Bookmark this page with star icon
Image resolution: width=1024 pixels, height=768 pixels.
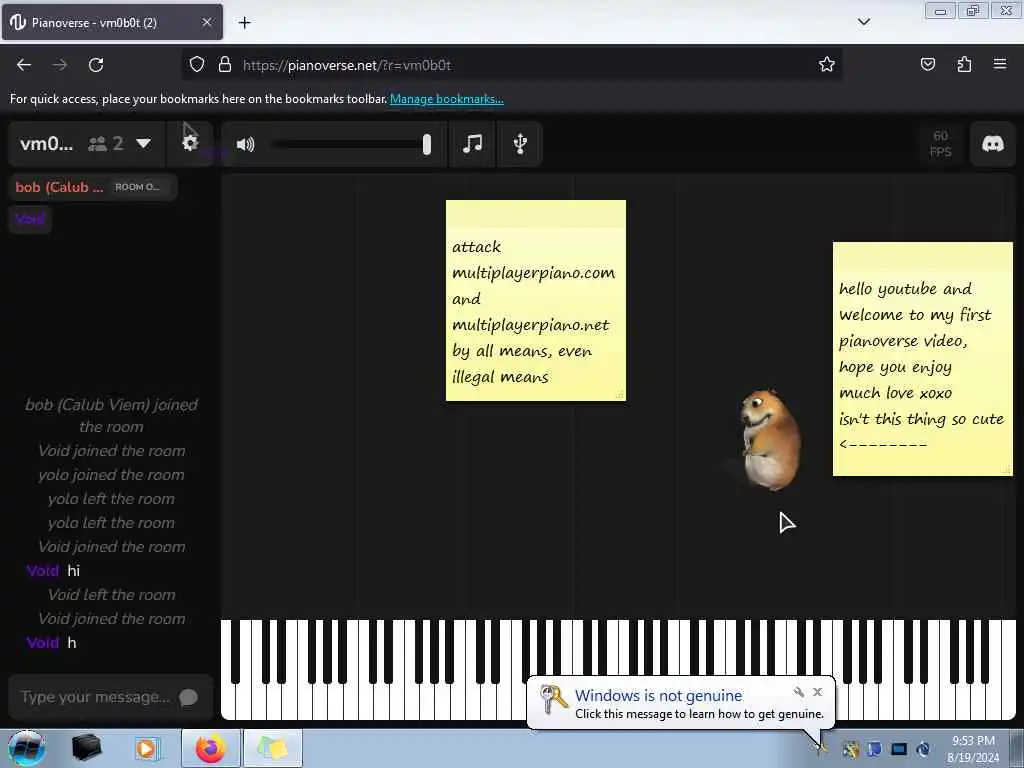click(x=827, y=64)
